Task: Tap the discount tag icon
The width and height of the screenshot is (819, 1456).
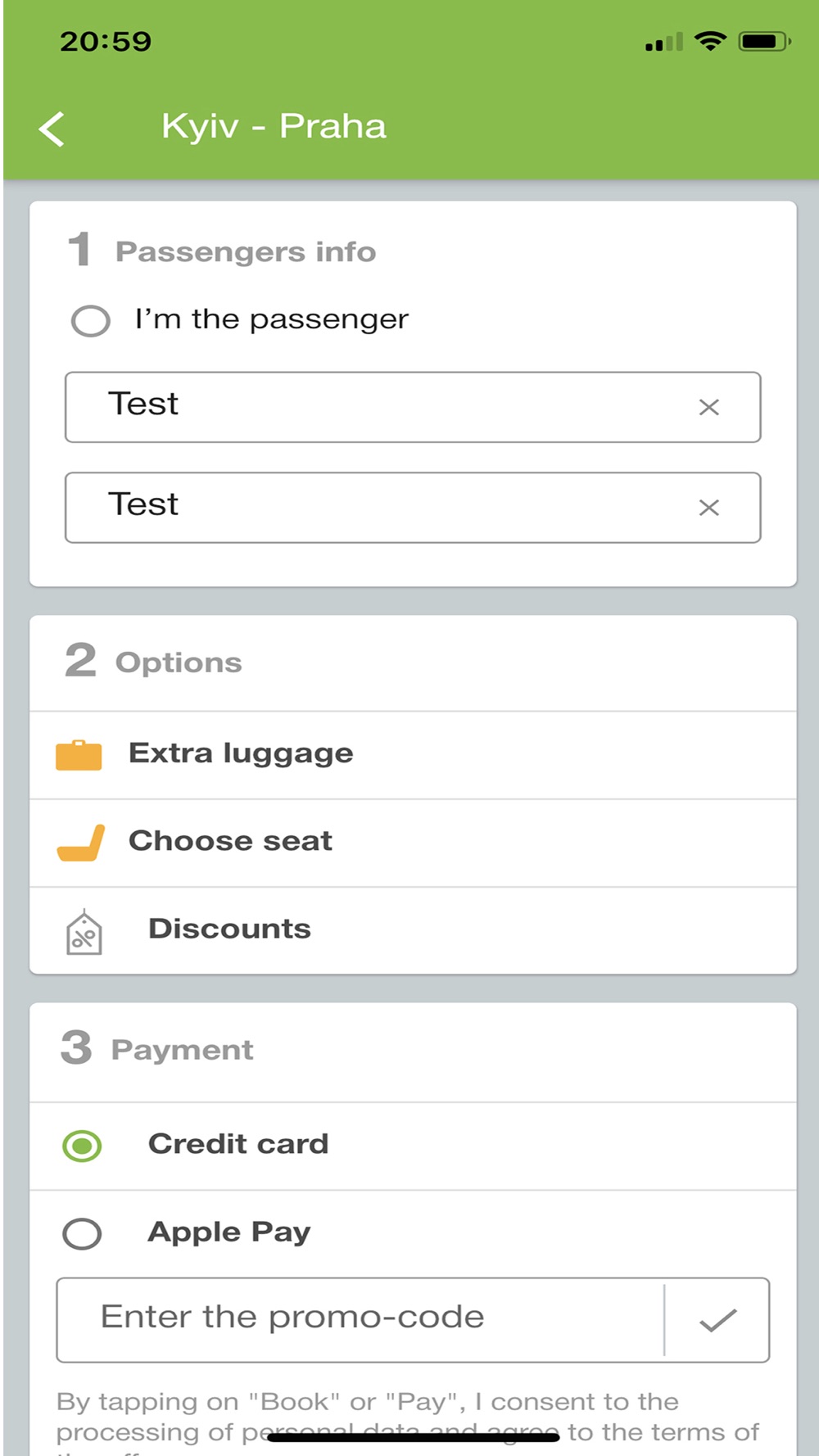Action: coord(84,932)
